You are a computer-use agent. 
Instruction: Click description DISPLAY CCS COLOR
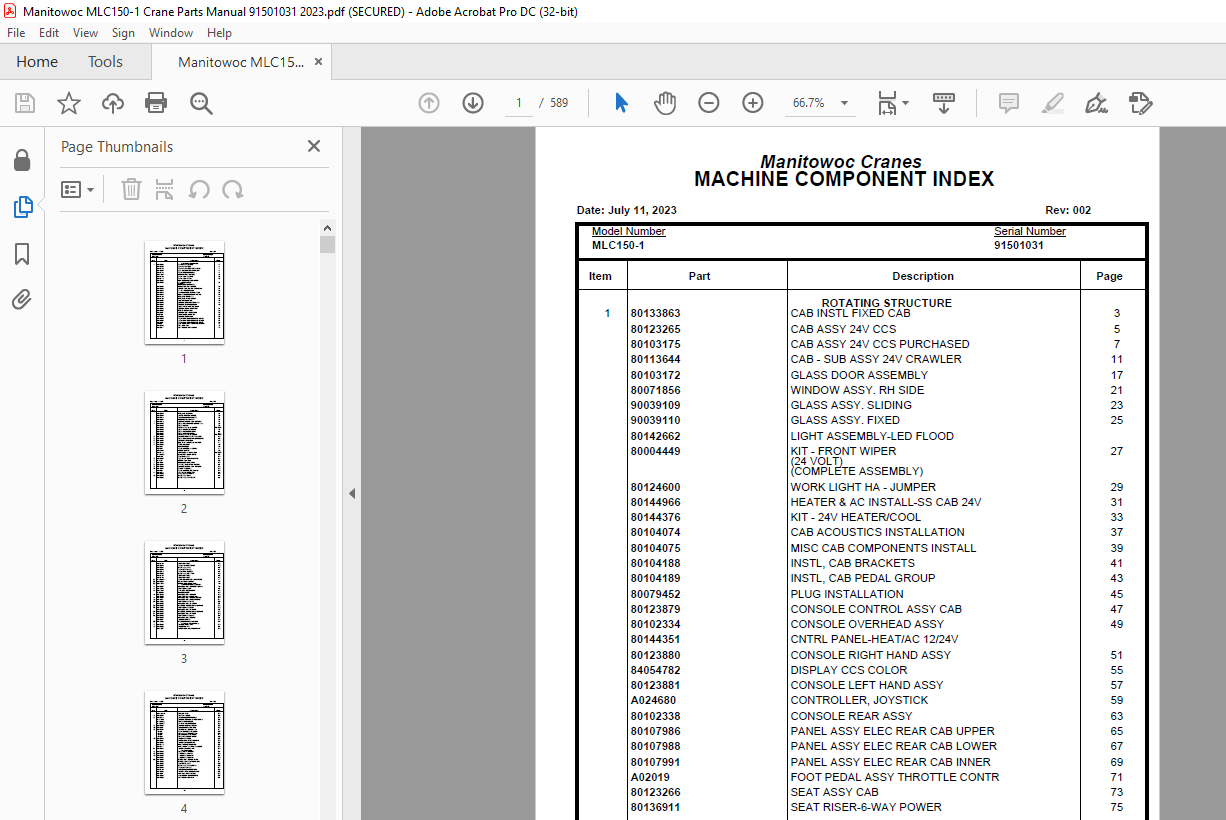pyautogui.click(x=849, y=670)
